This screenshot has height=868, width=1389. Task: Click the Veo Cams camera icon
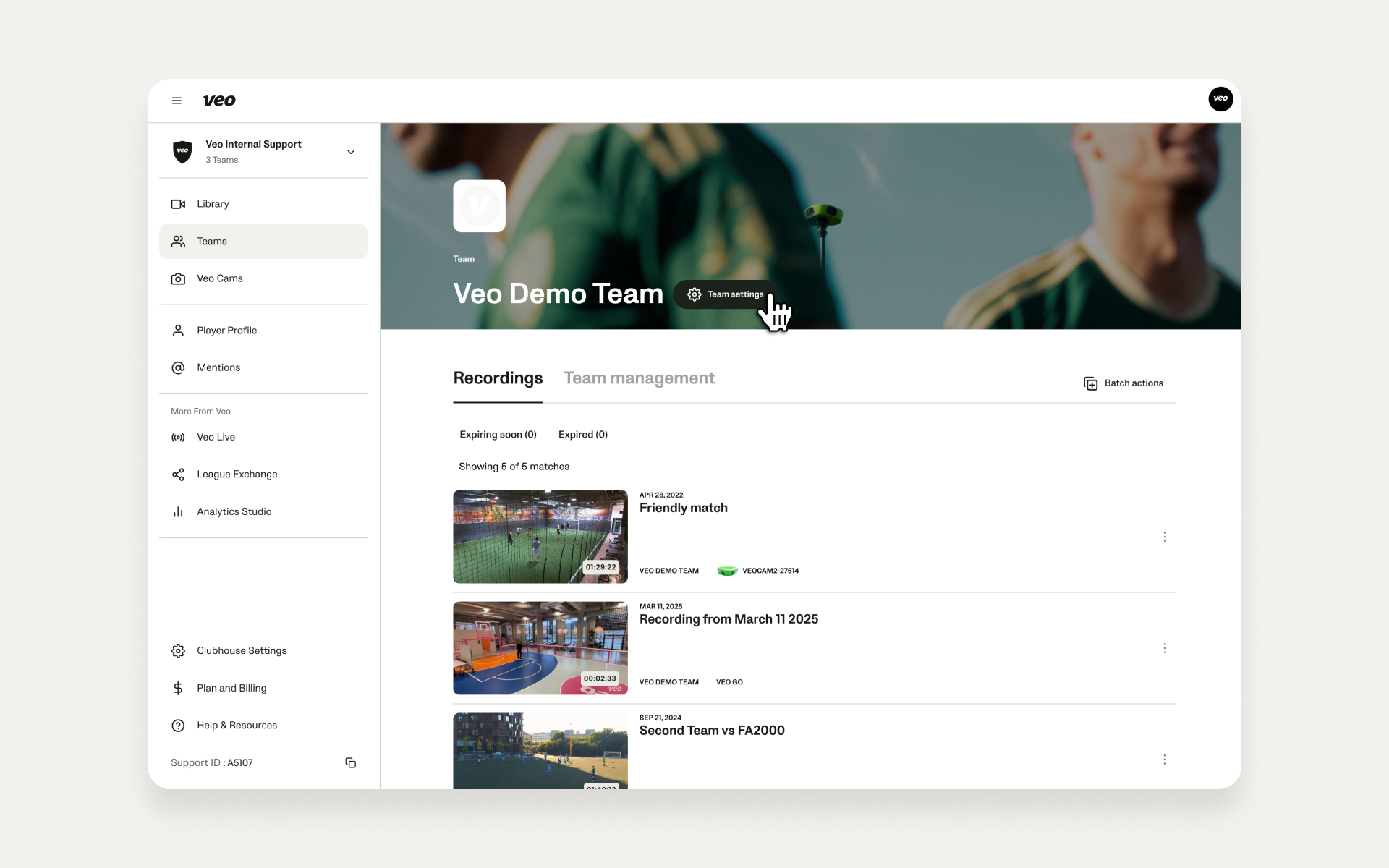pos(178,278)
